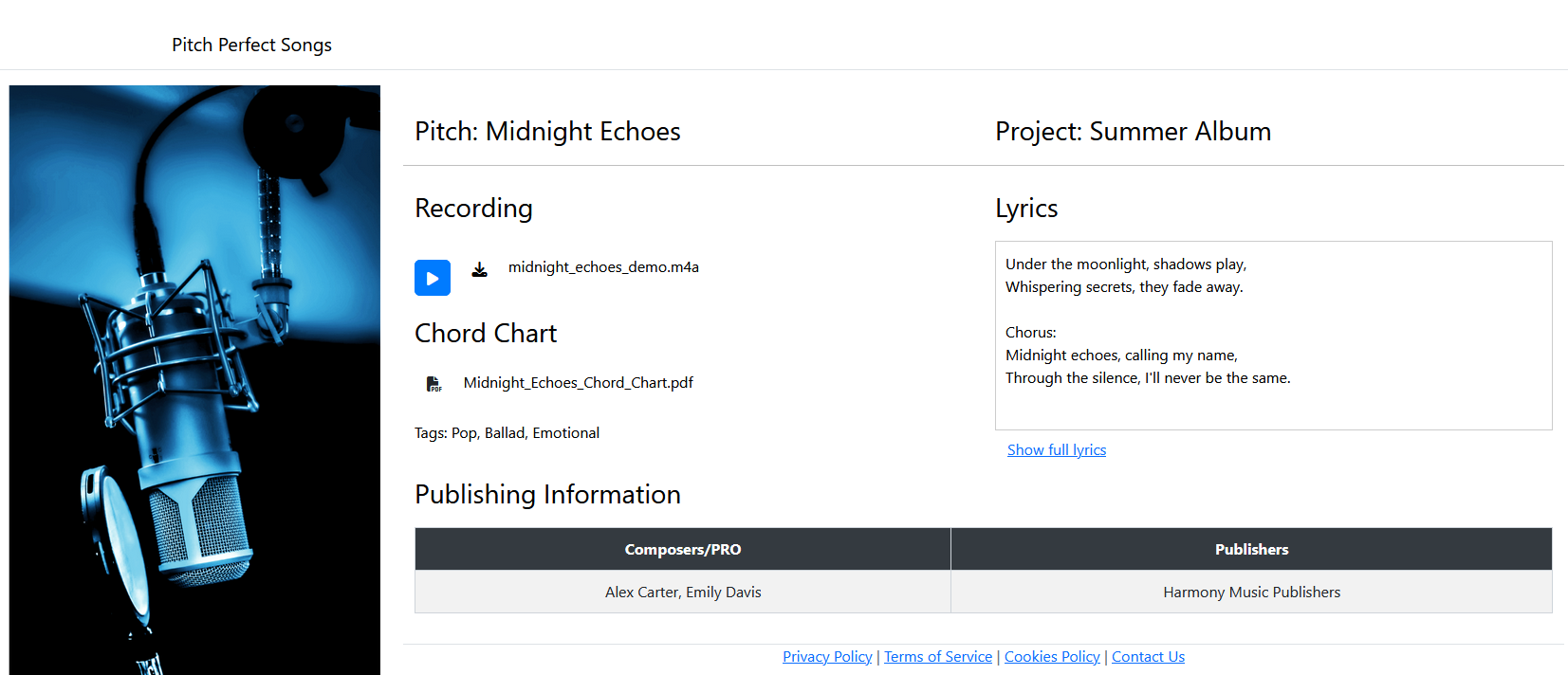
Task: Open the Contact Us page
Action: [1148, 656]
